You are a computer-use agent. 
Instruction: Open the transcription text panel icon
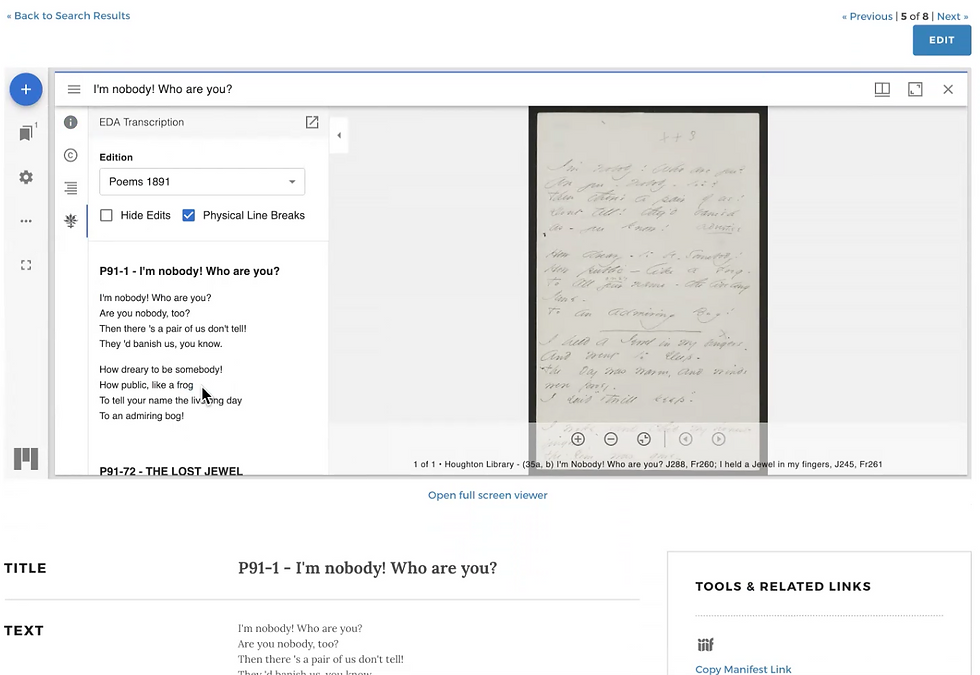tap(70, 188)
